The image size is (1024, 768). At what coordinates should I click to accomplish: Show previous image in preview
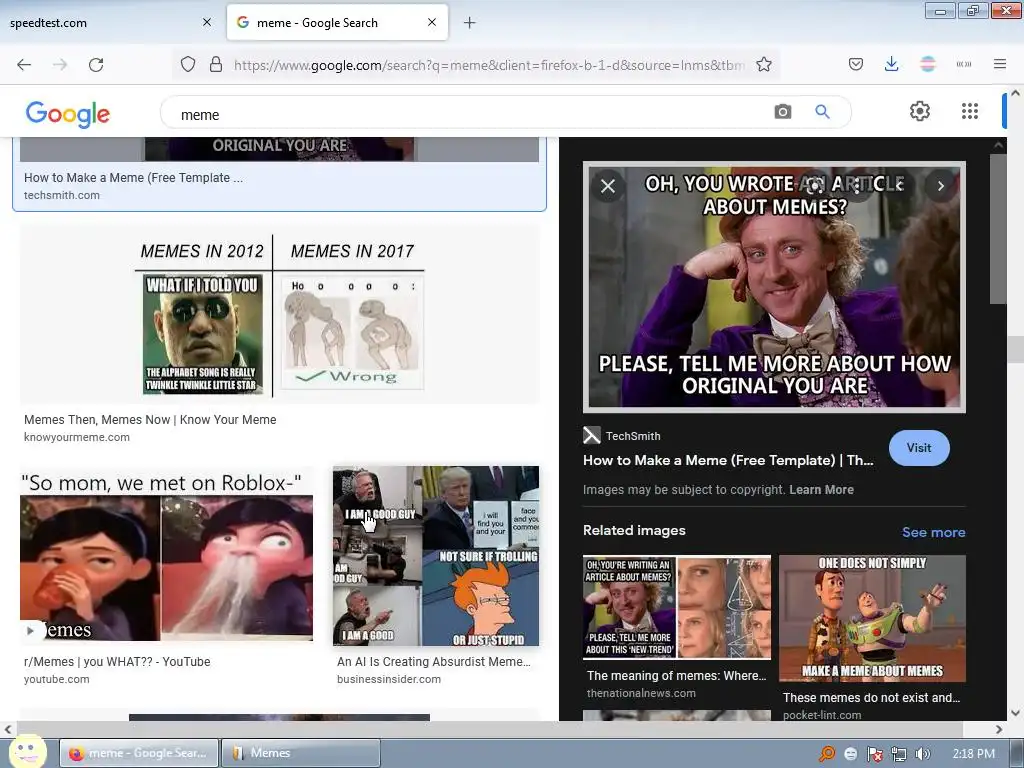900,186
